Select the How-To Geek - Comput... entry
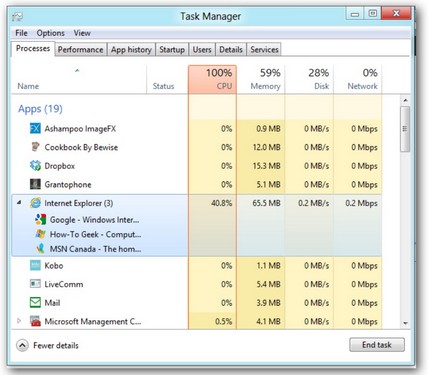Viewport: 428px width, 375px height. (x=95, y=234)
